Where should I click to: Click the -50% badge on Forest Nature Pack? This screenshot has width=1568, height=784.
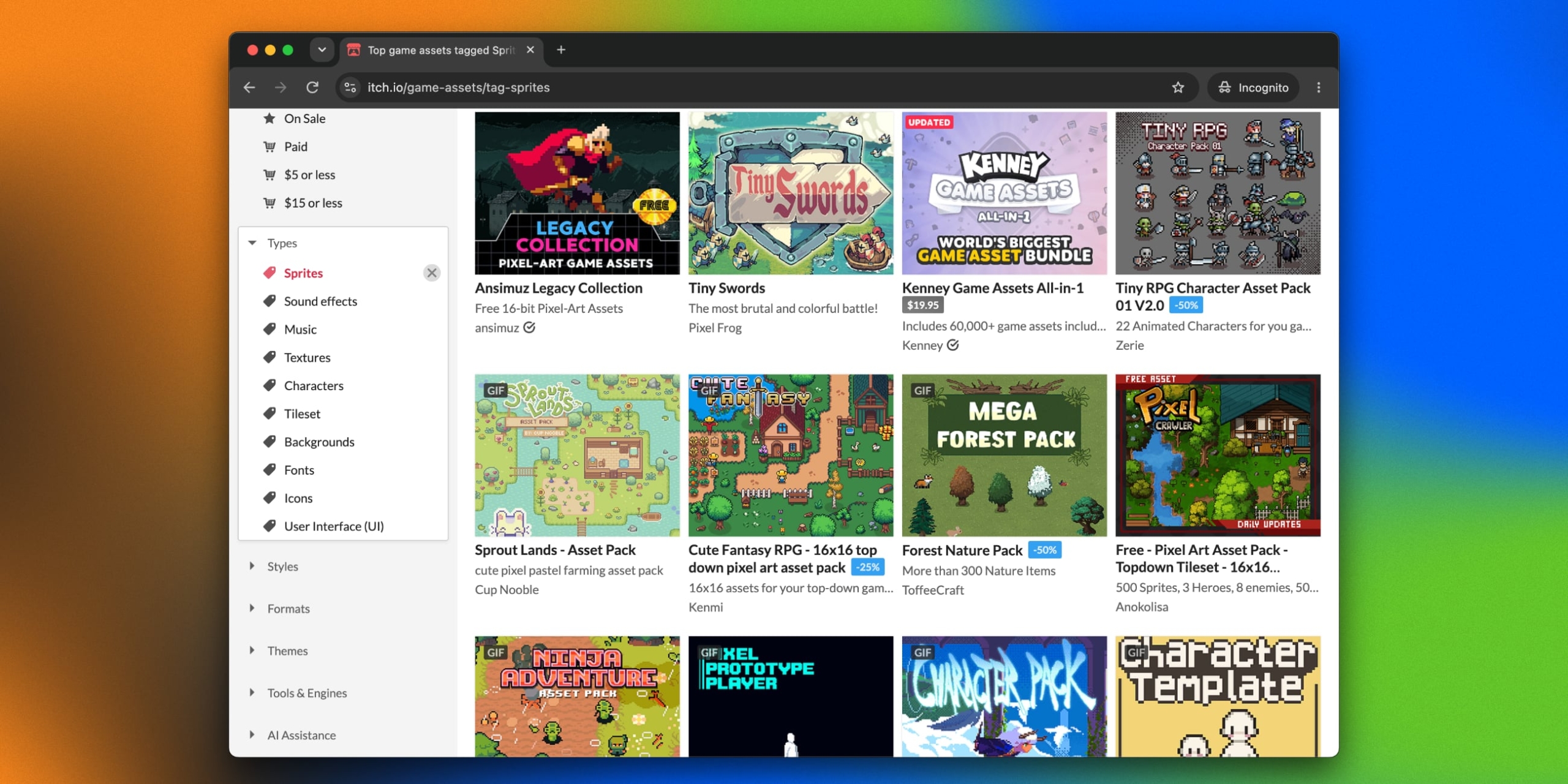click(x=1044, y=551)
